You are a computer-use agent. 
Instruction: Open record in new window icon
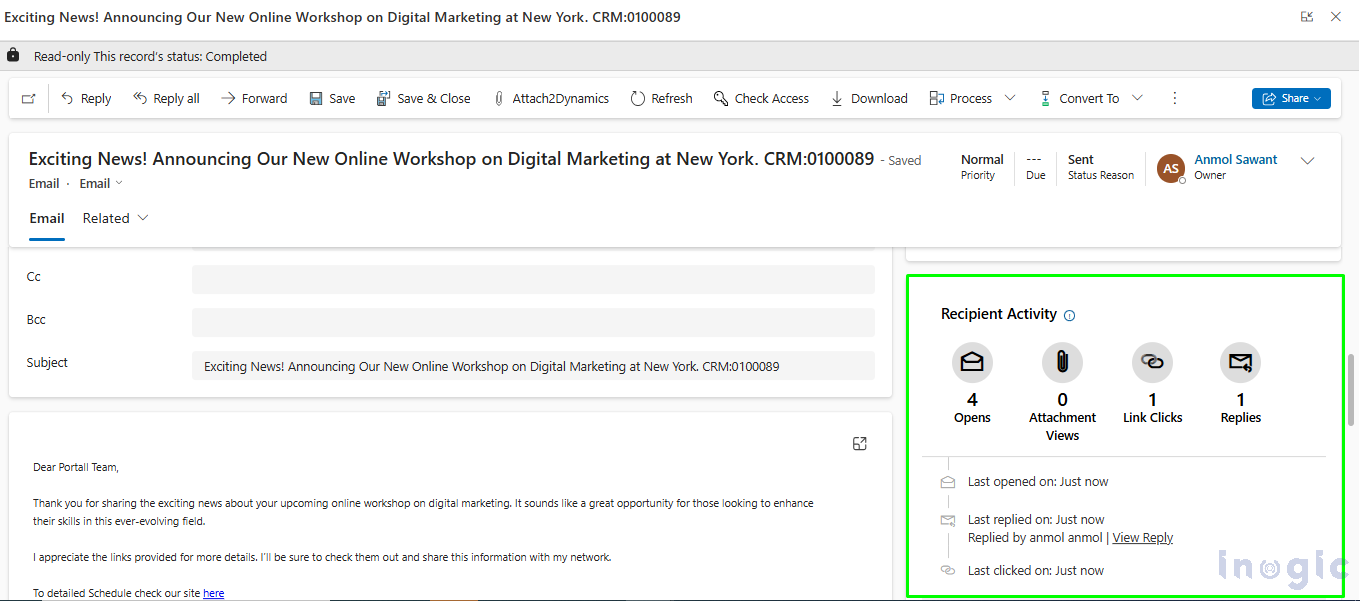coord(28,98)
